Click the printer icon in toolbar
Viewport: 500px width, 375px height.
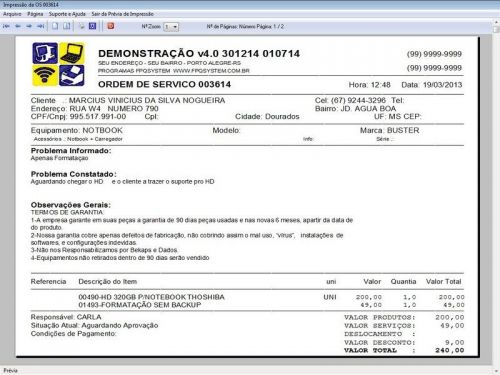coord(81,26)
